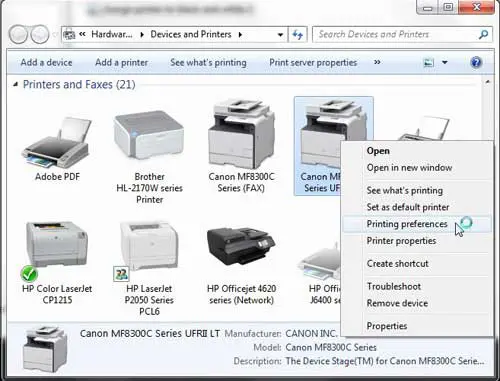Click the Devices and Printers breadcrumb
Screen dimensions: 500x381
click(191, 34)
